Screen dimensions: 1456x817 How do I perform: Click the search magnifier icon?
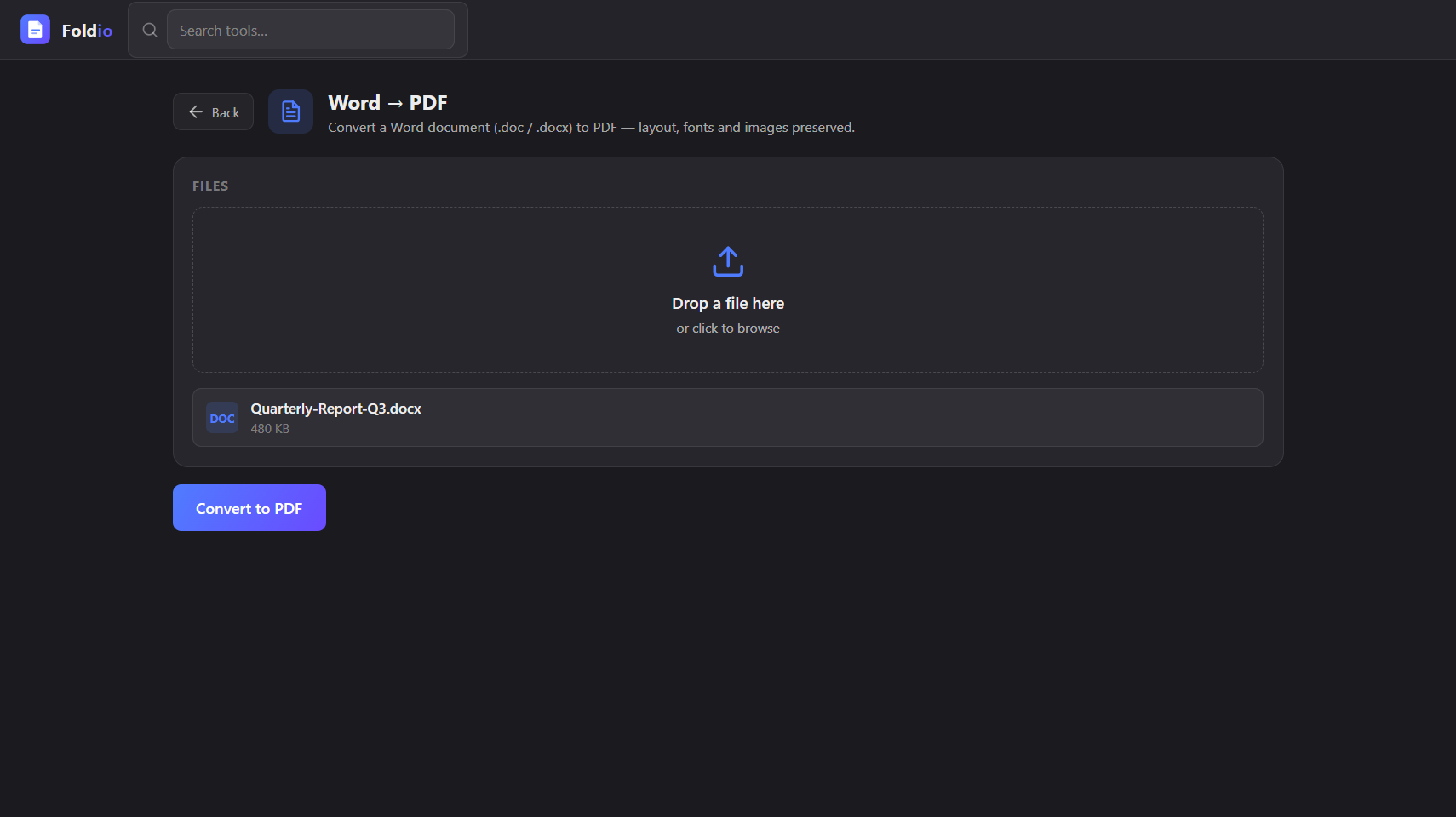(x=150, y=30)
